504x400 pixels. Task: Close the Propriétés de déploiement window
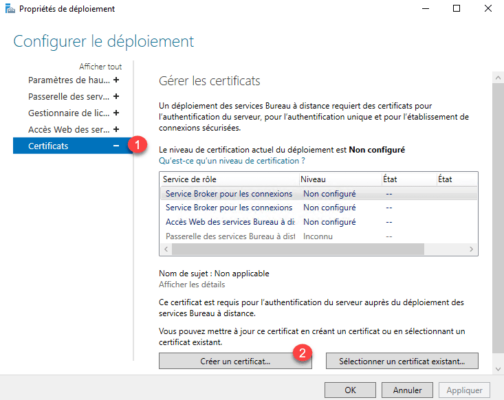(x=488, y=8)
